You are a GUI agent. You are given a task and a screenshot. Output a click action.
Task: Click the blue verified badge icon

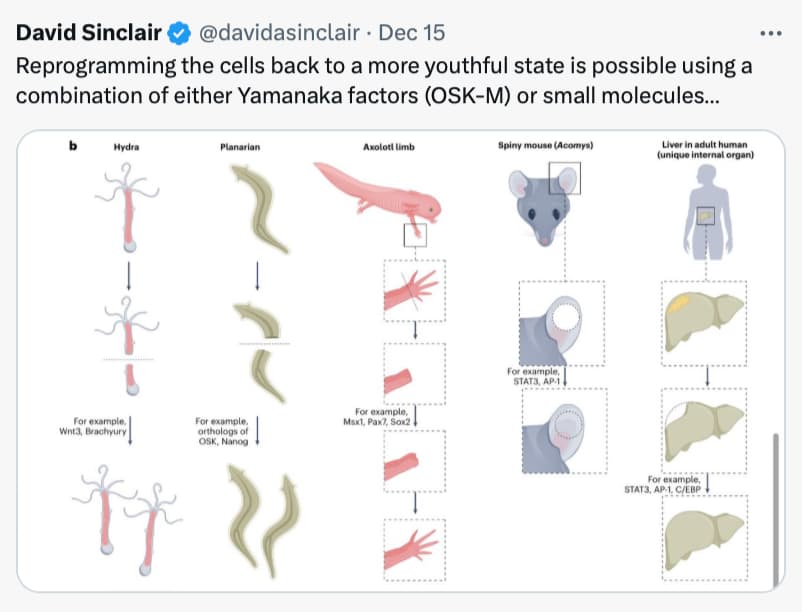[179, 33]
